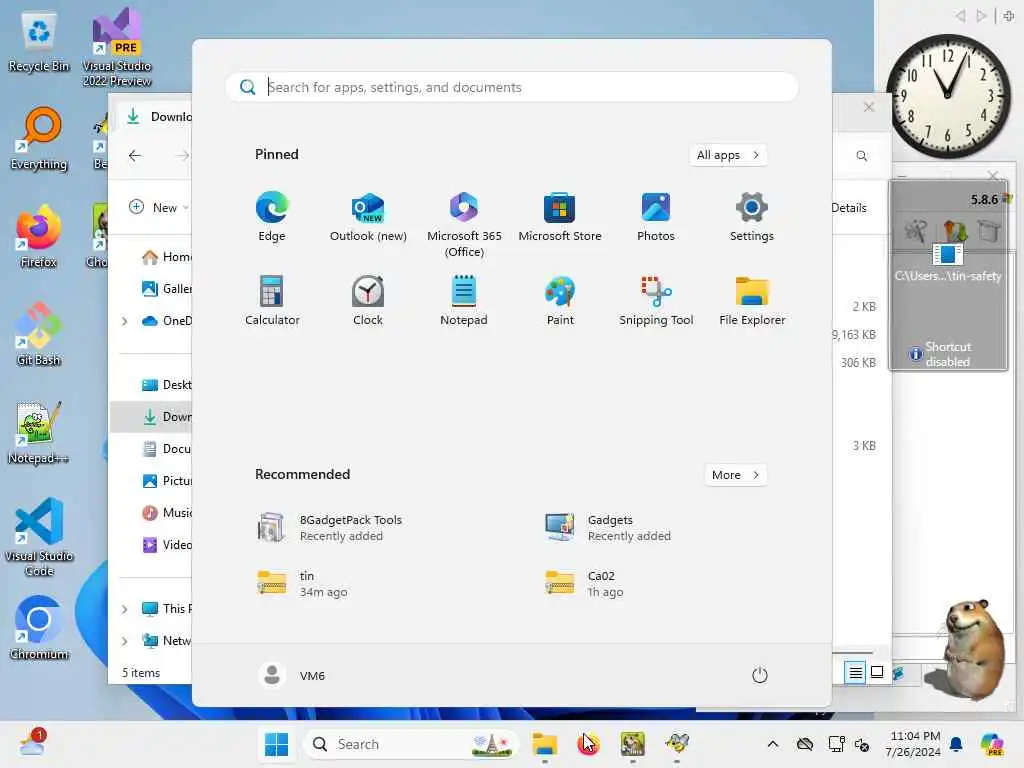Launch the Calculator app

pyautogui.click(x=272, y=300)
